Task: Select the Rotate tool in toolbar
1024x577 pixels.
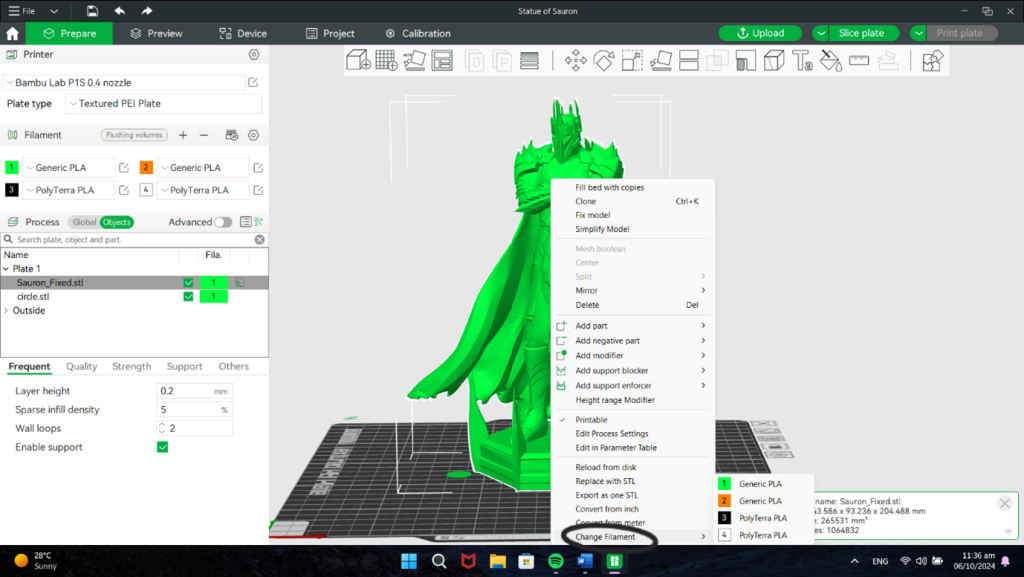Action: (x=604, y=61)
